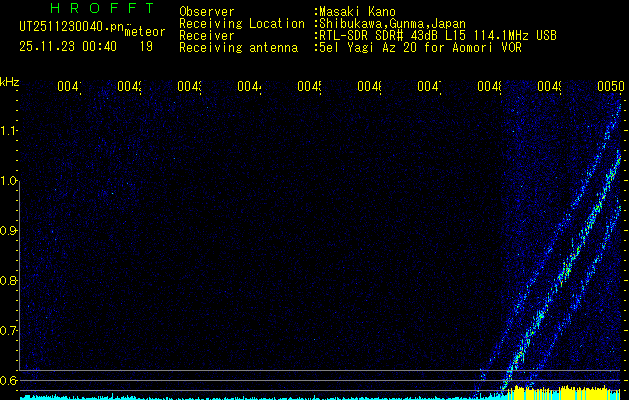Select the file name UT2511230040.pn
This screenshot has width=629, height=400.
coord(72,26)
